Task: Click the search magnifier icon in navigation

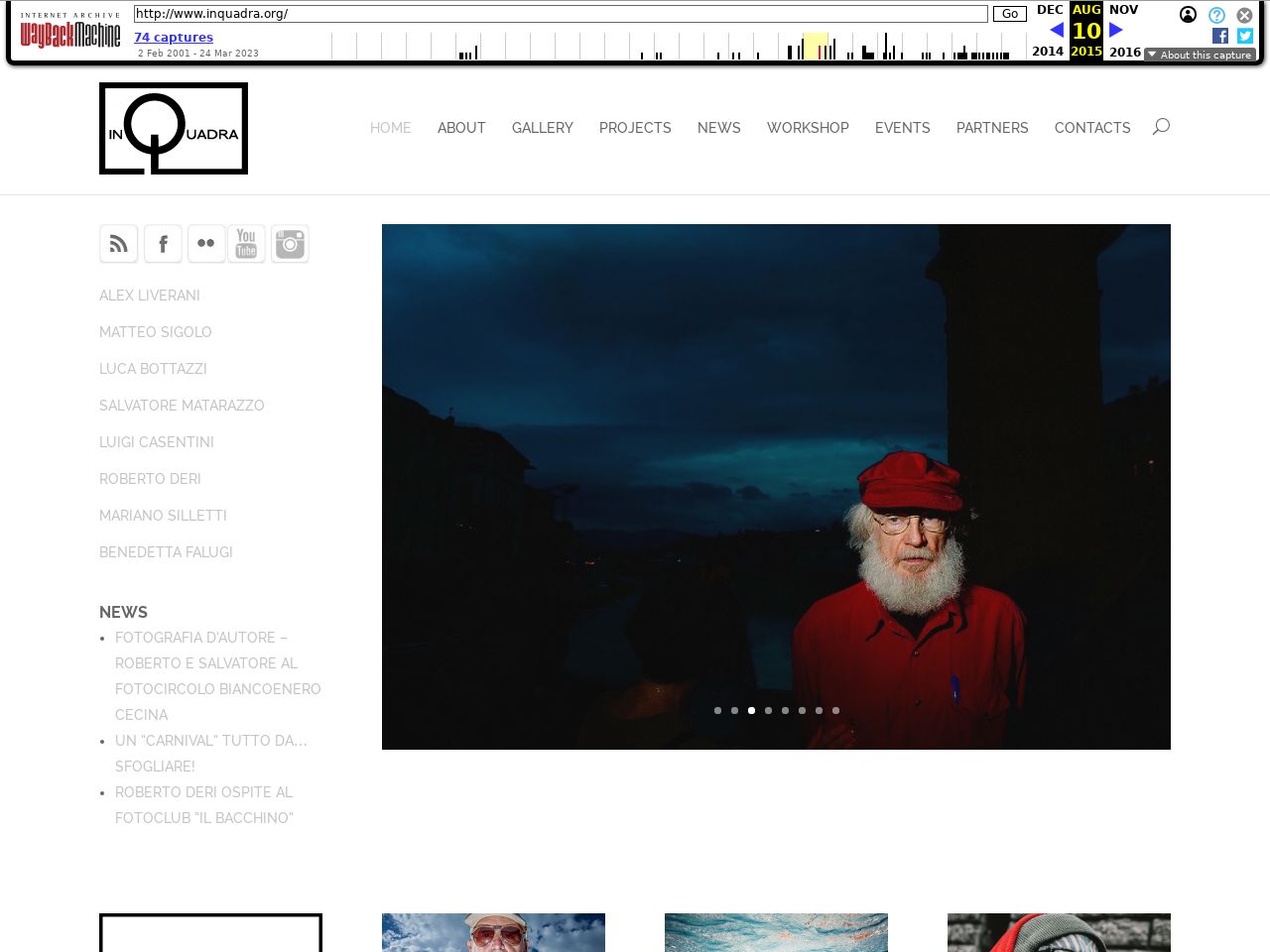Action: pos(1161,127)
